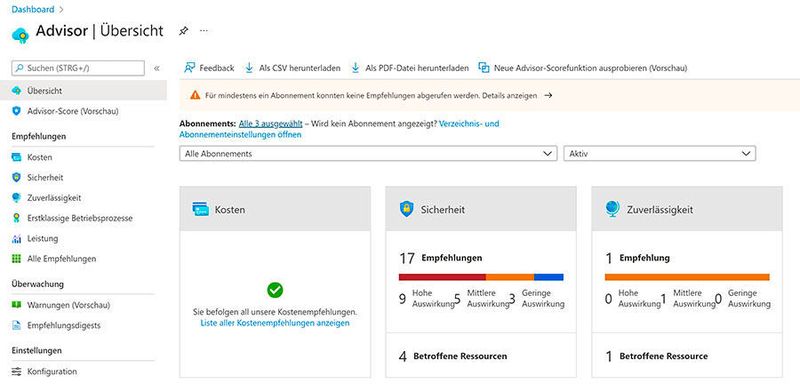Click 17 Empfehlungen in Sicherheit tile
Image resolution: width=800 pixels, height=384 pixels.
pyautogui.click(x=440, y=258)
